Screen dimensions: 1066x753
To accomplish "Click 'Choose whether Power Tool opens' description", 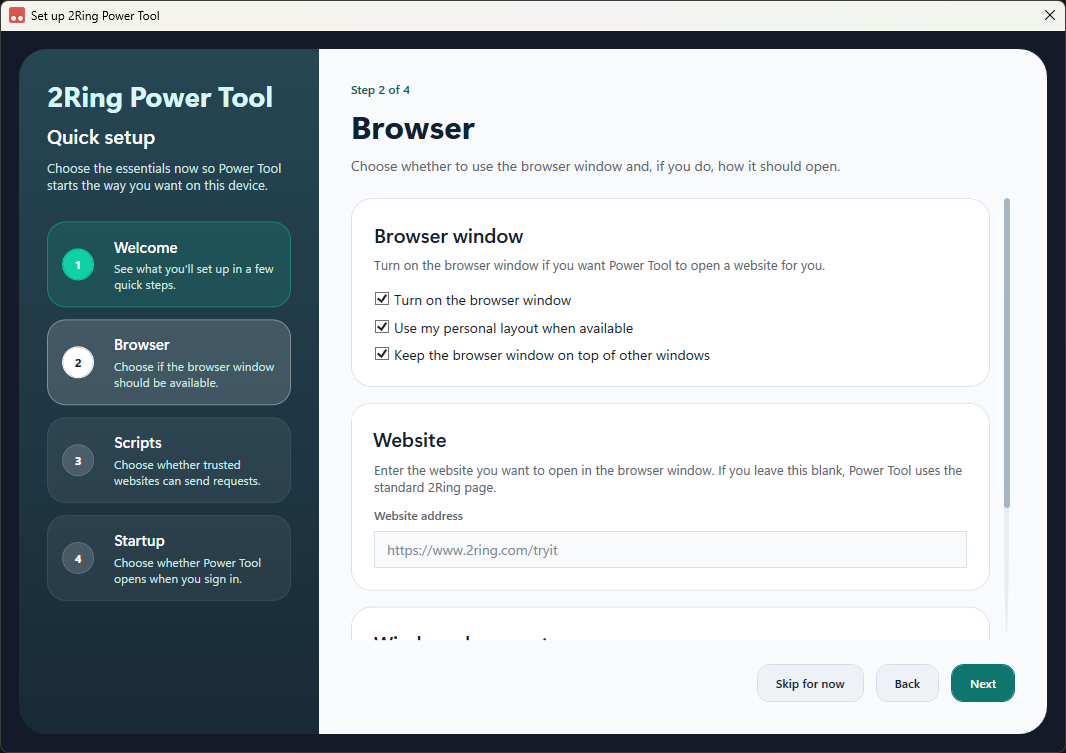I will [x=188, y=571].
